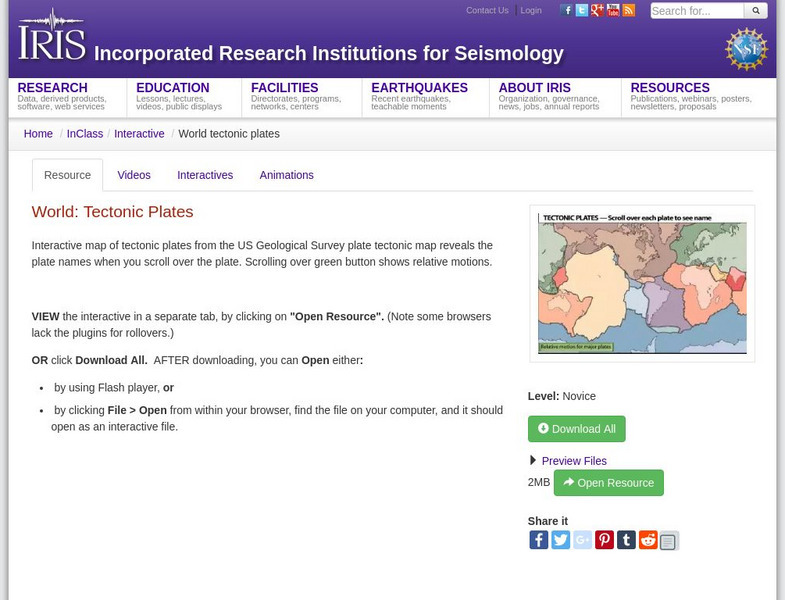
Task: Open the FACILITIES navigation menu
Action: 284,88
